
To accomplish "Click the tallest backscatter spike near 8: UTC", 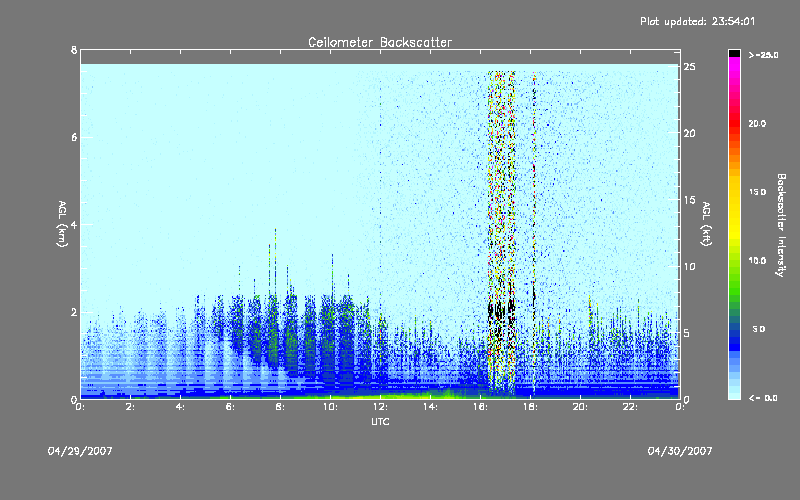I will 276,261.
